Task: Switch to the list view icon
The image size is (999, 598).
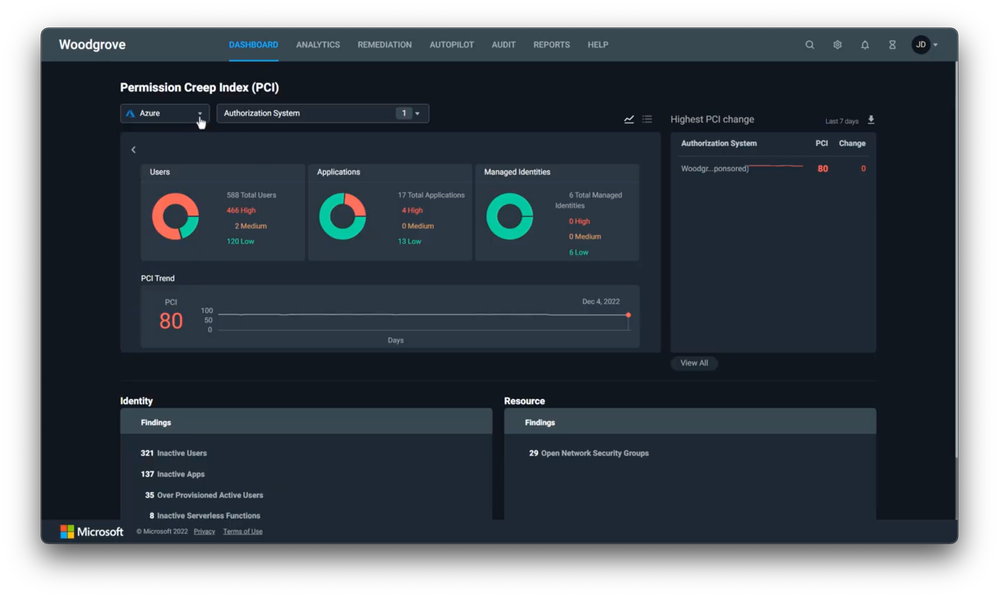Action: [647, 119]
